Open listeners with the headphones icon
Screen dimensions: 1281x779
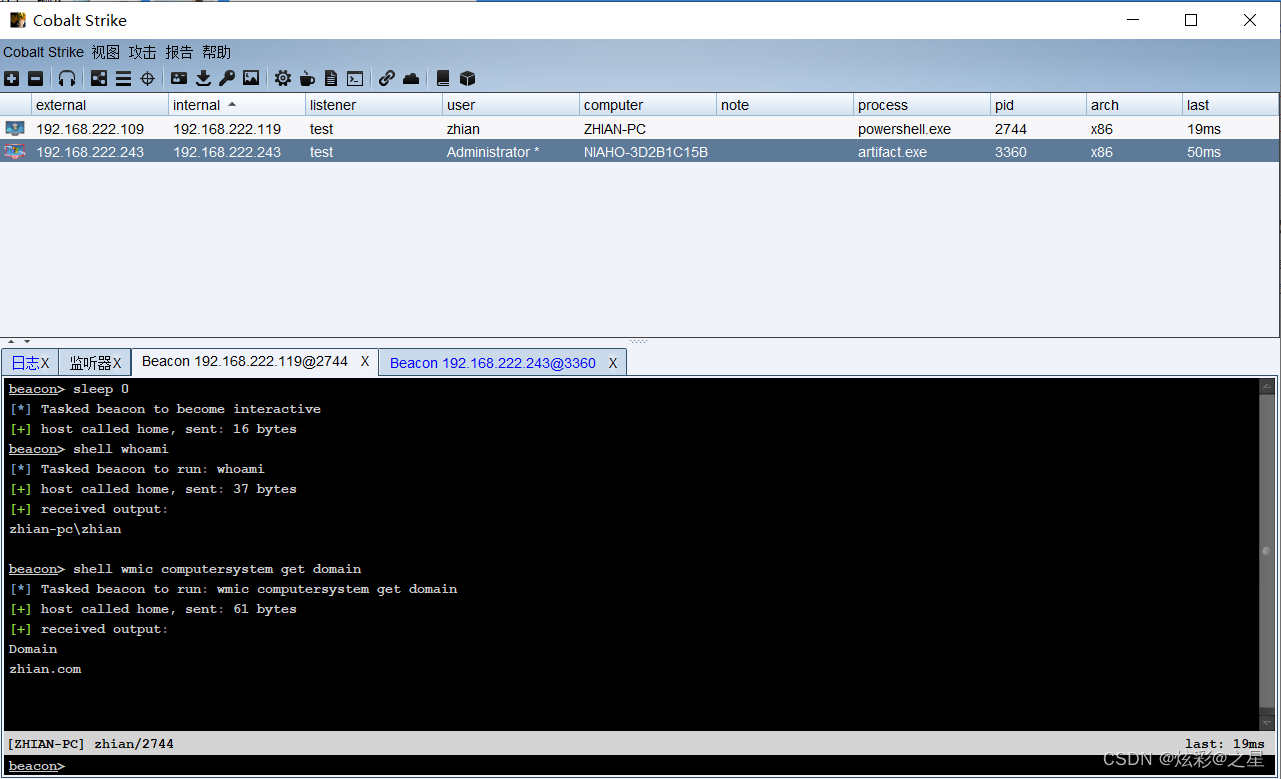tap(67, 78)
